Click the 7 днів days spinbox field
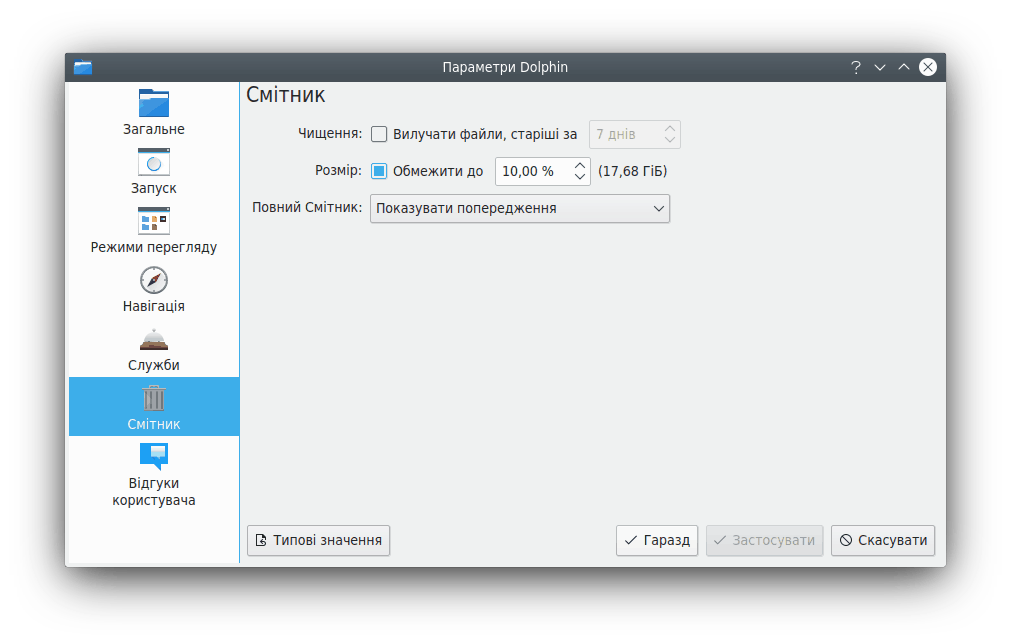The image size is (1011, 644). pos(623,134)
